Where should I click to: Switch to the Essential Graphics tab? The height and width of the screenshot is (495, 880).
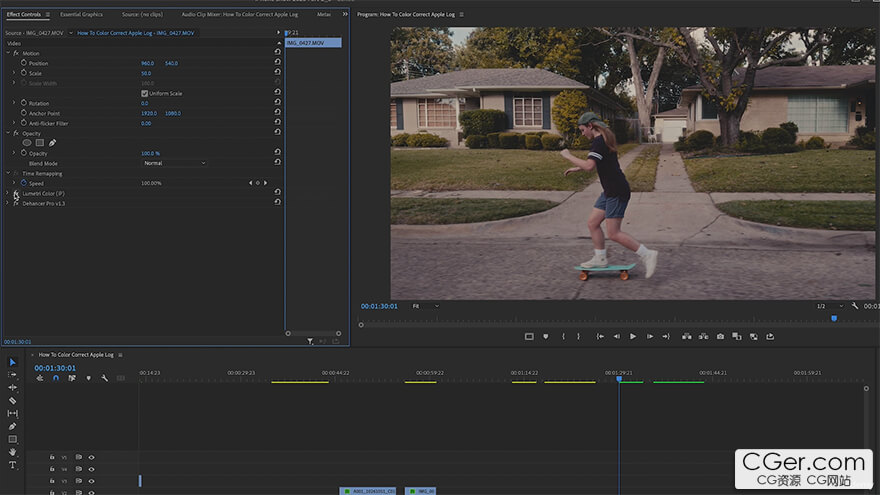click(81, 15)
